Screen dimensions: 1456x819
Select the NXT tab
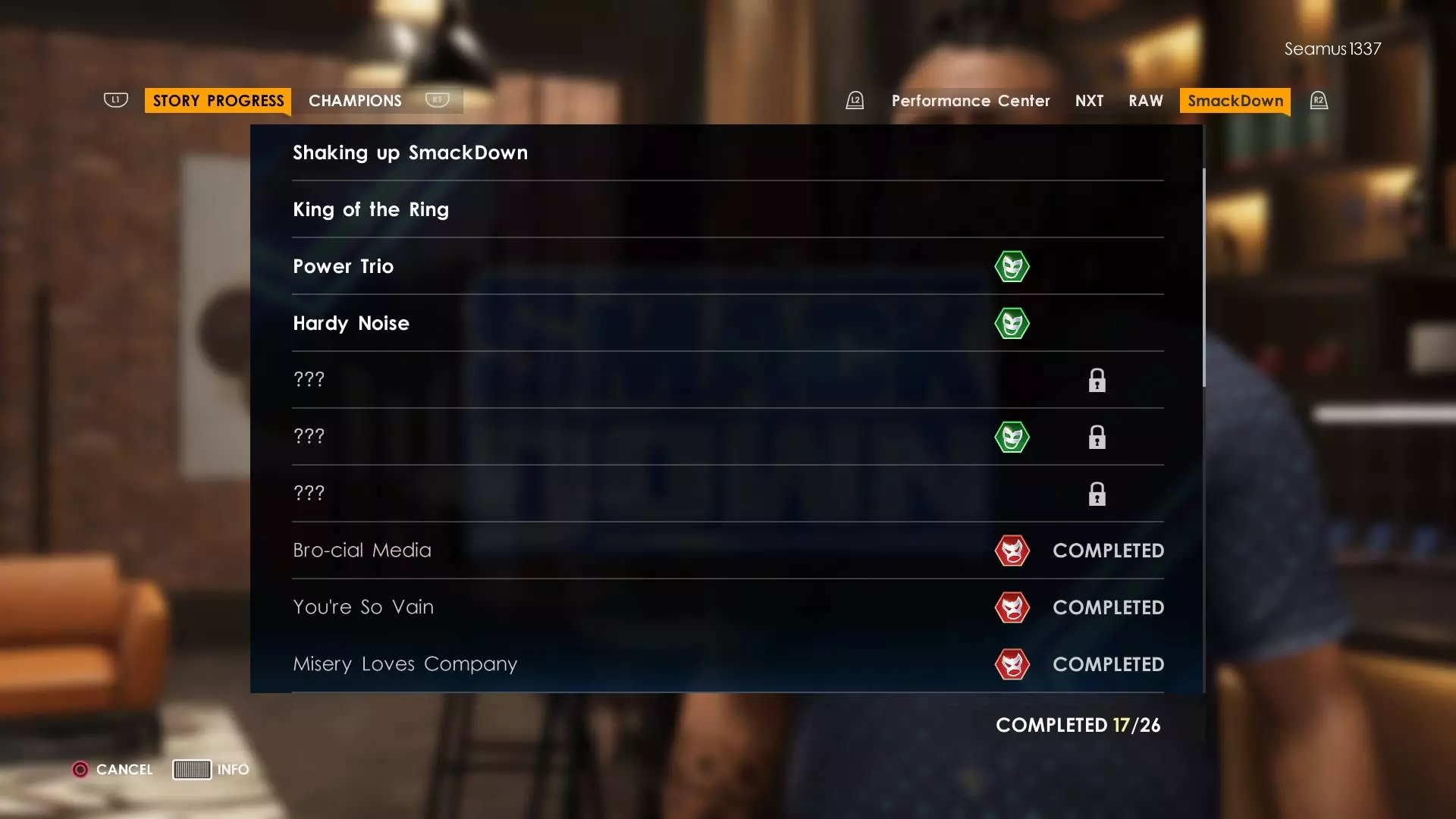[1090, 100]
